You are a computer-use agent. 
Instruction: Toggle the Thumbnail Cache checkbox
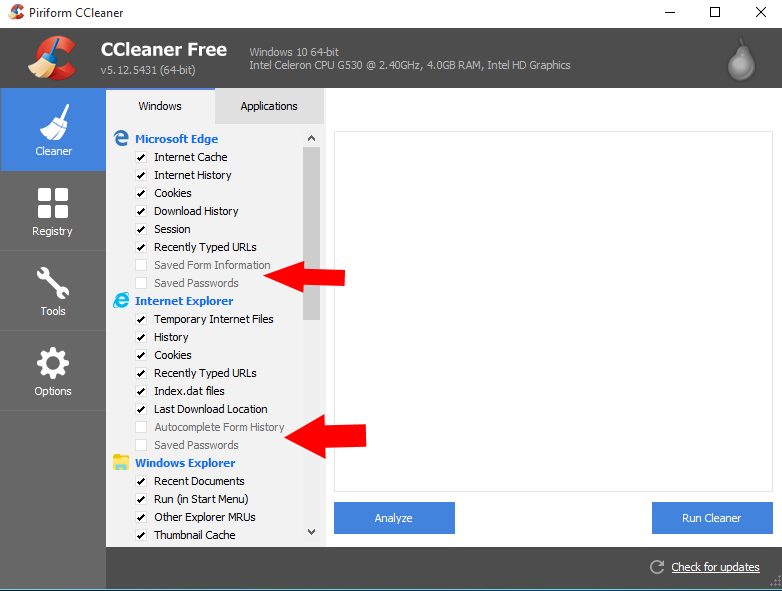(141, 536)
